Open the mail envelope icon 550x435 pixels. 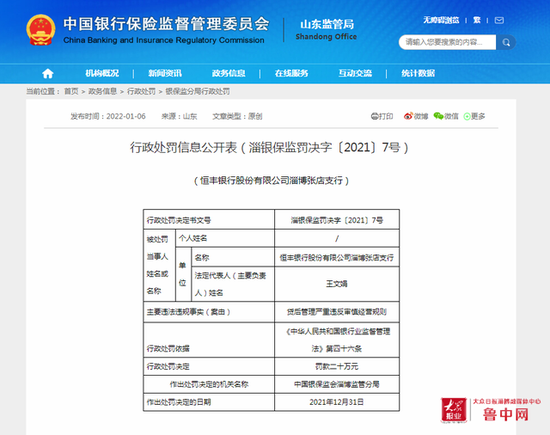(x=499, y=20)
